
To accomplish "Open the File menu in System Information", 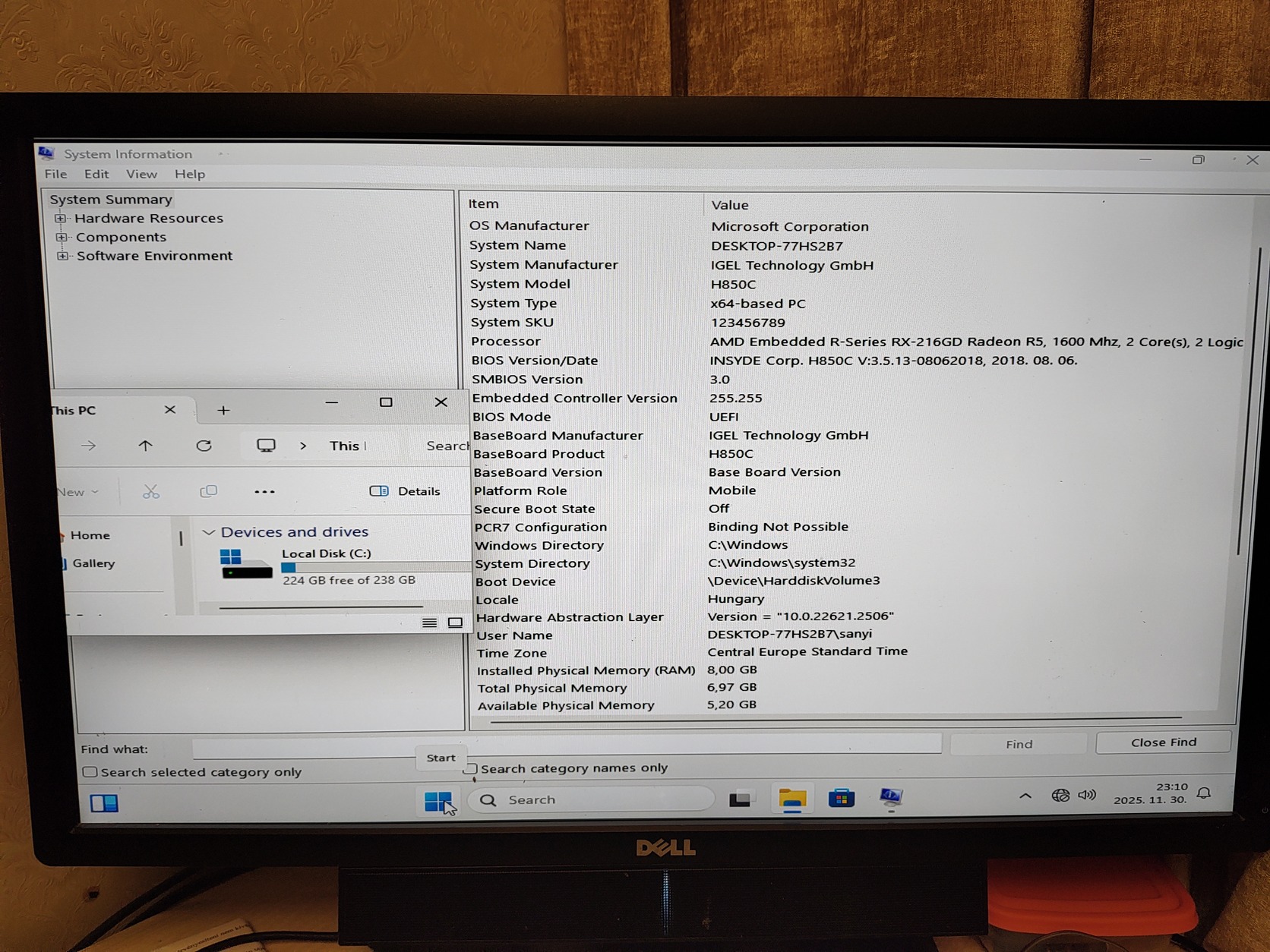I will tap(55, 174).
